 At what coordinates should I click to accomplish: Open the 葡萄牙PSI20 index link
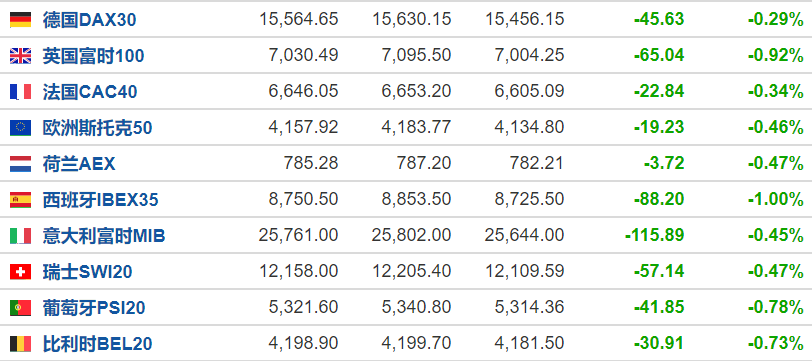tap(94, 308)
